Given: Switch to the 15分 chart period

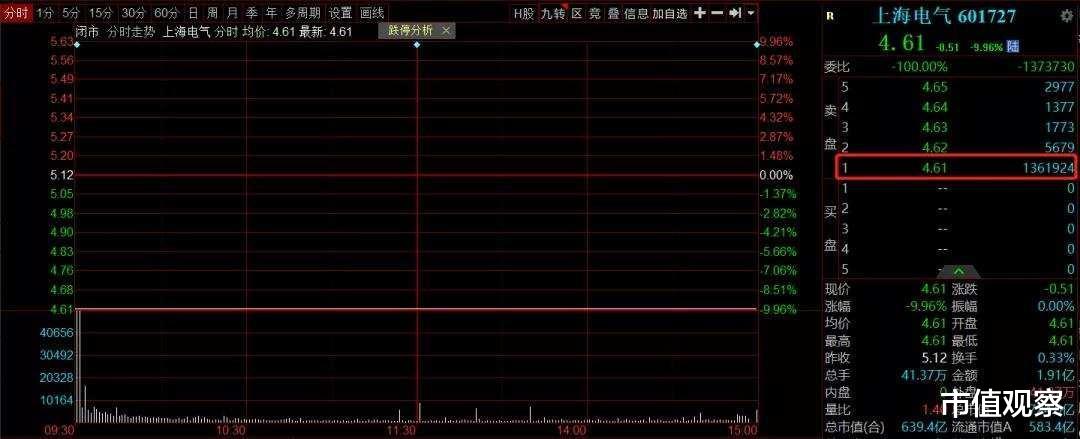Looking at the screenshot, I should click(100, 13).
